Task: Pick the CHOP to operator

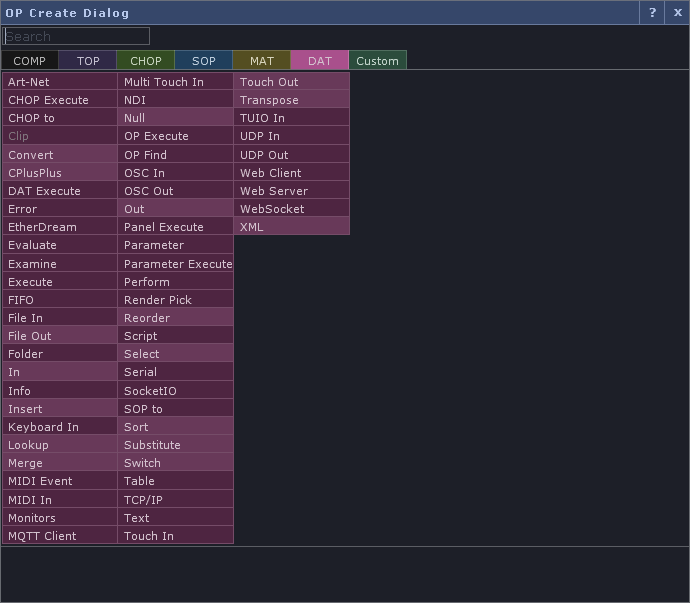Action: tap(60, 118)
